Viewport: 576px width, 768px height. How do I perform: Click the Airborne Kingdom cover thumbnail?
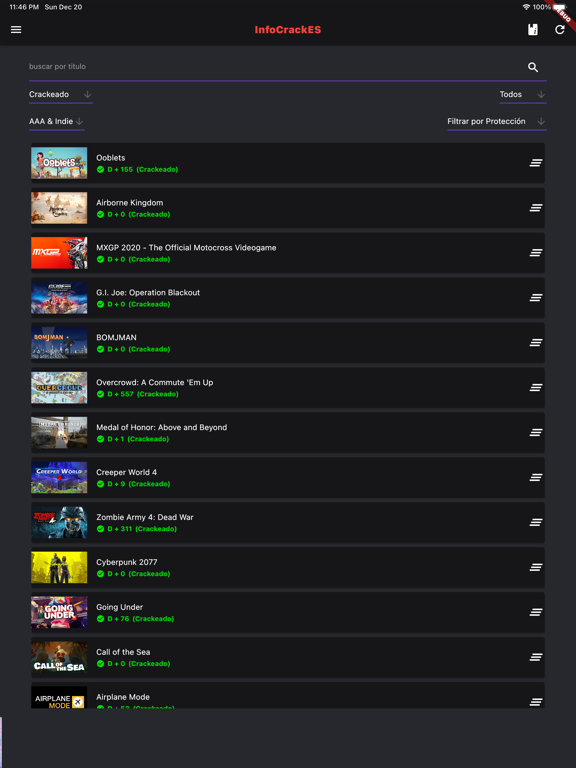pyautogui.click(x=59, y=208)
